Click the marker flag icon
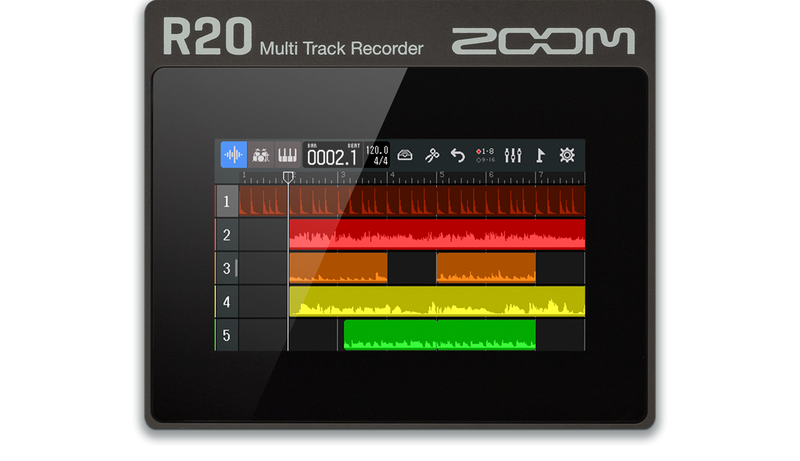The image size is (800, 461). 541,155
